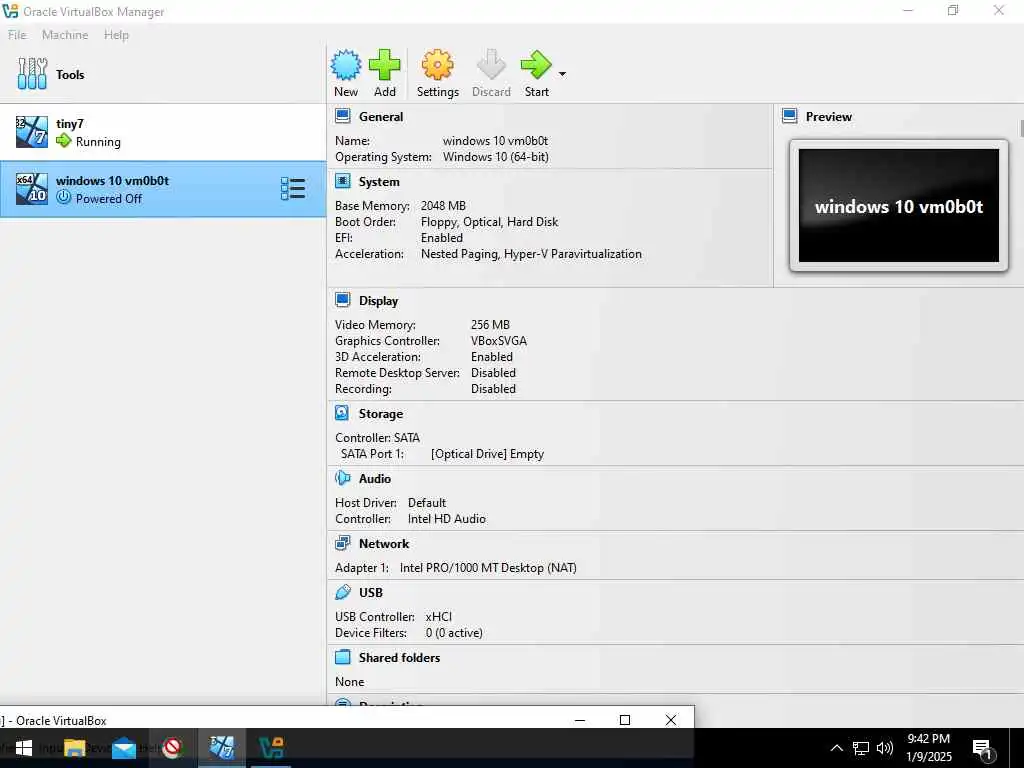Screen dimensions: 1024x768
Task: Open the volume speaker tray icon
Action: click(885, 748)
